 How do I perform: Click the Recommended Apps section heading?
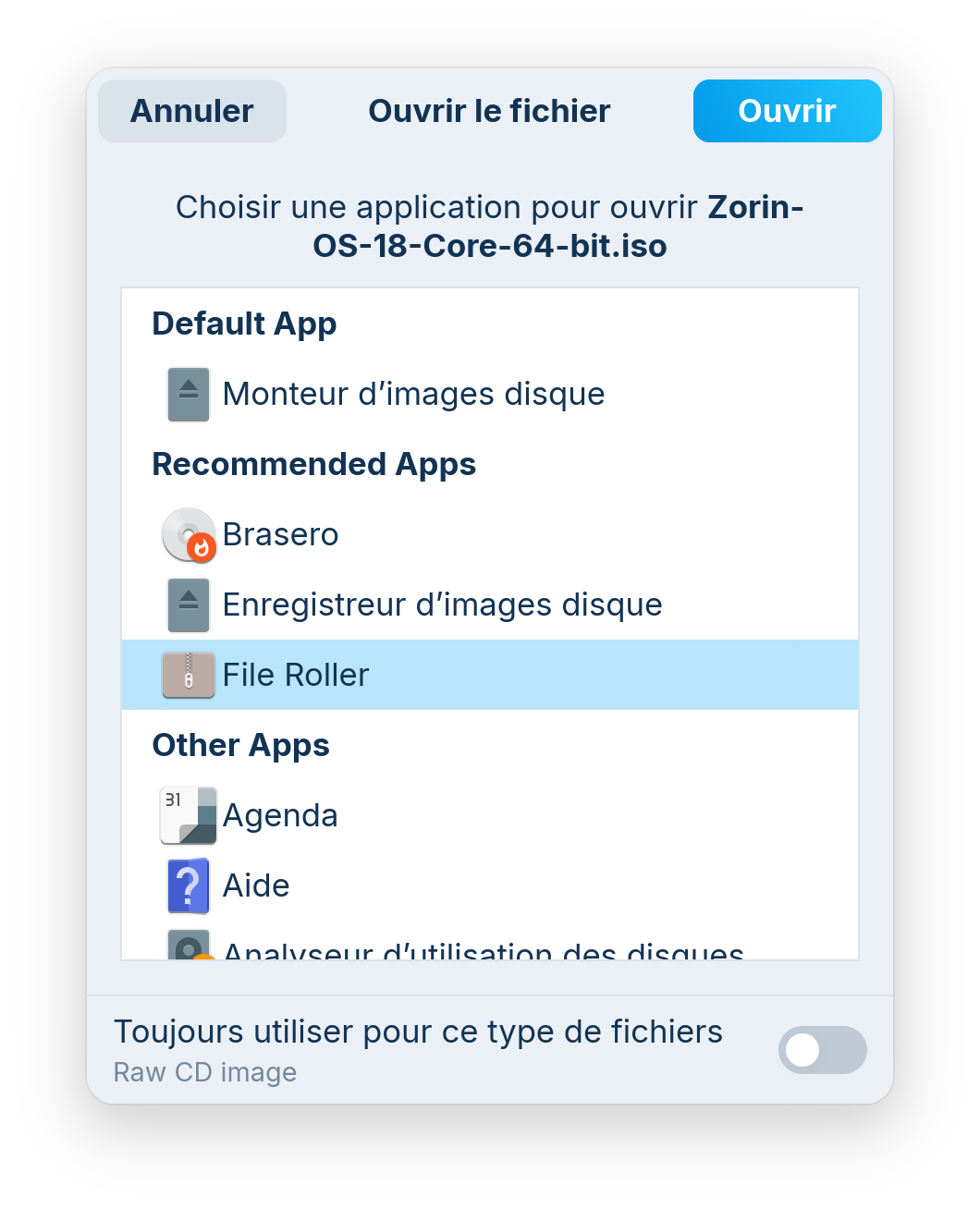point(313,464)
